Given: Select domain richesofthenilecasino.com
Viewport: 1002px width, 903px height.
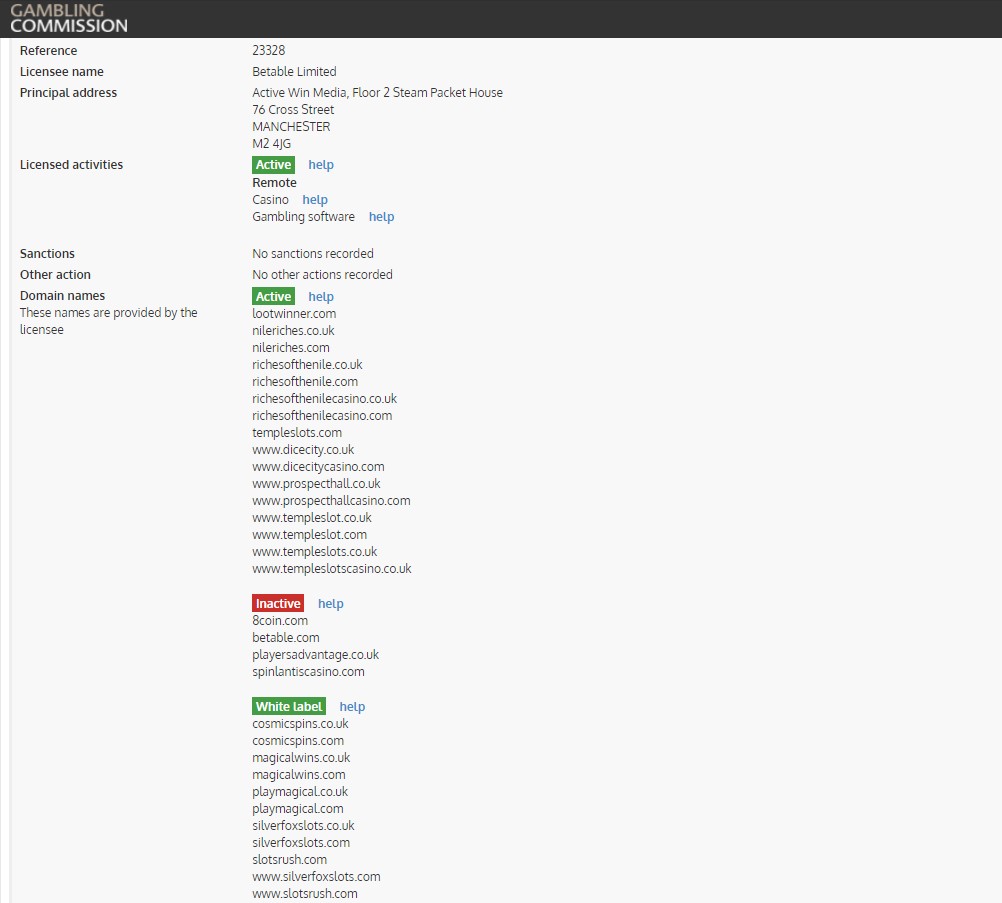Looking at the screenshot, I should point(322,416).
